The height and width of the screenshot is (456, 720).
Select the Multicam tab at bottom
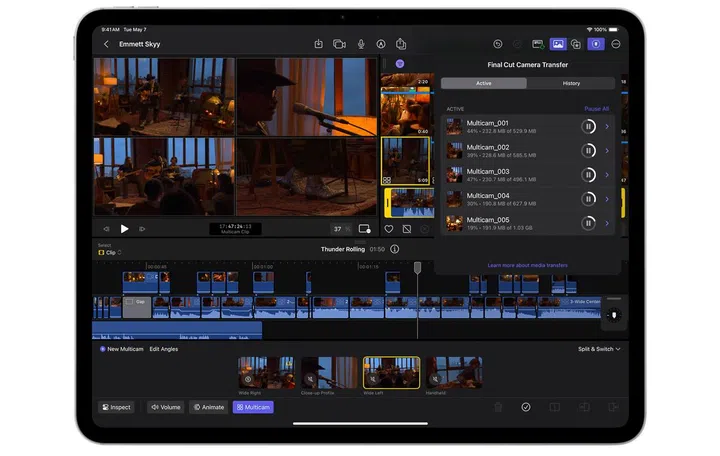(253, 407)
